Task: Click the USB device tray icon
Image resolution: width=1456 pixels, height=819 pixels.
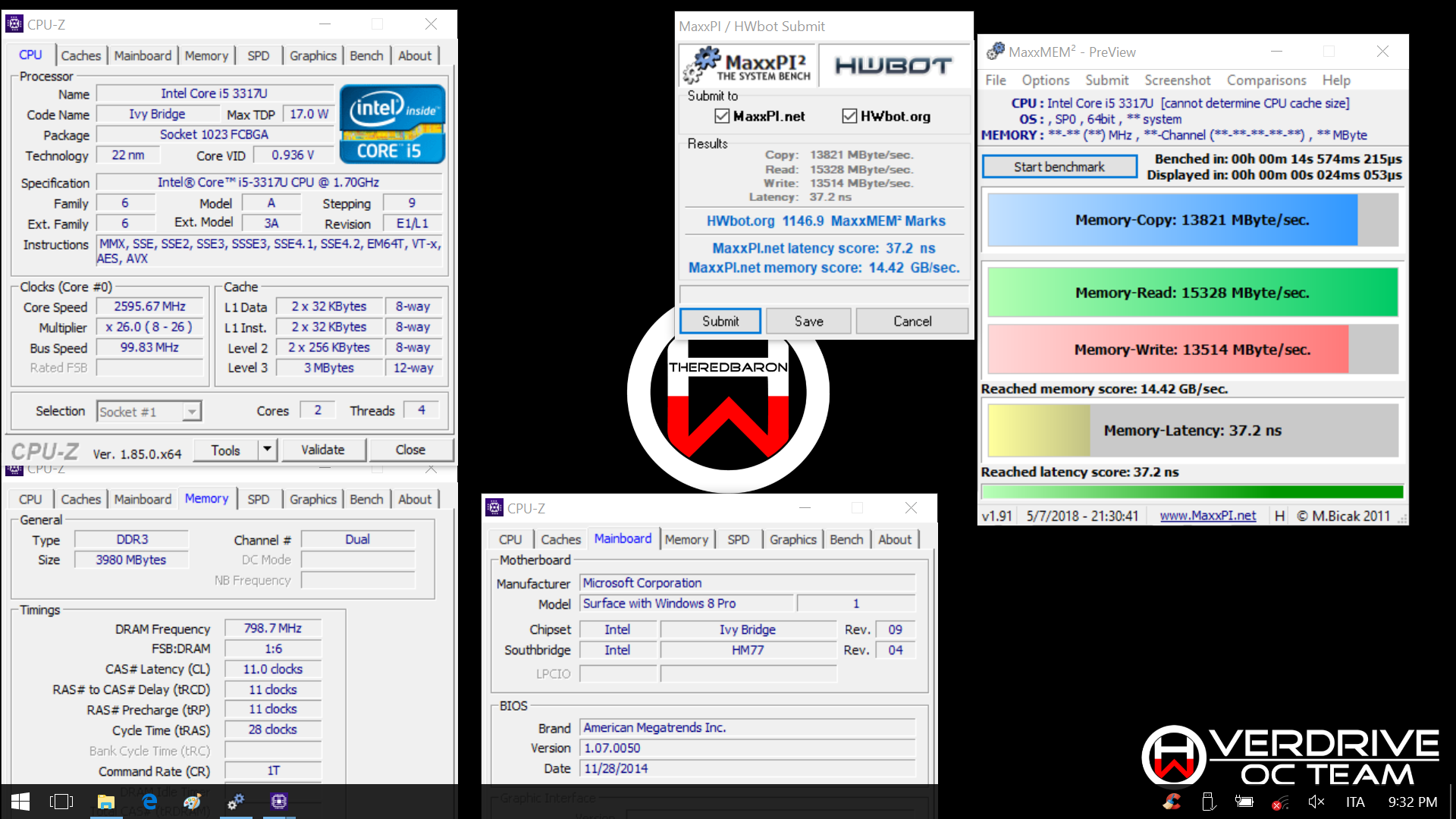Action: [1209, 802]
